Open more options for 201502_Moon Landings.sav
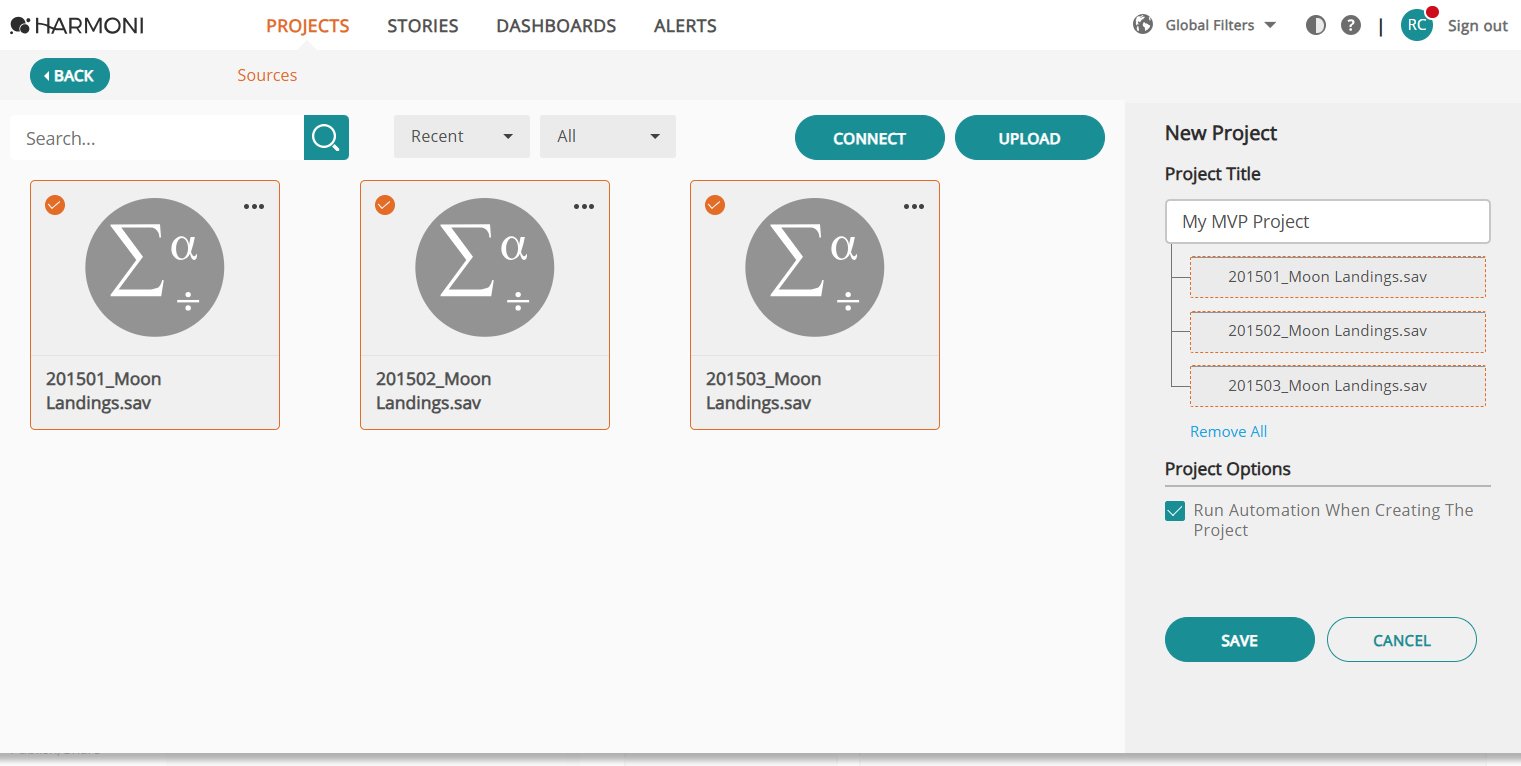Image resolution: width=1521 pixels, height=766 pixels. (584, 206)
